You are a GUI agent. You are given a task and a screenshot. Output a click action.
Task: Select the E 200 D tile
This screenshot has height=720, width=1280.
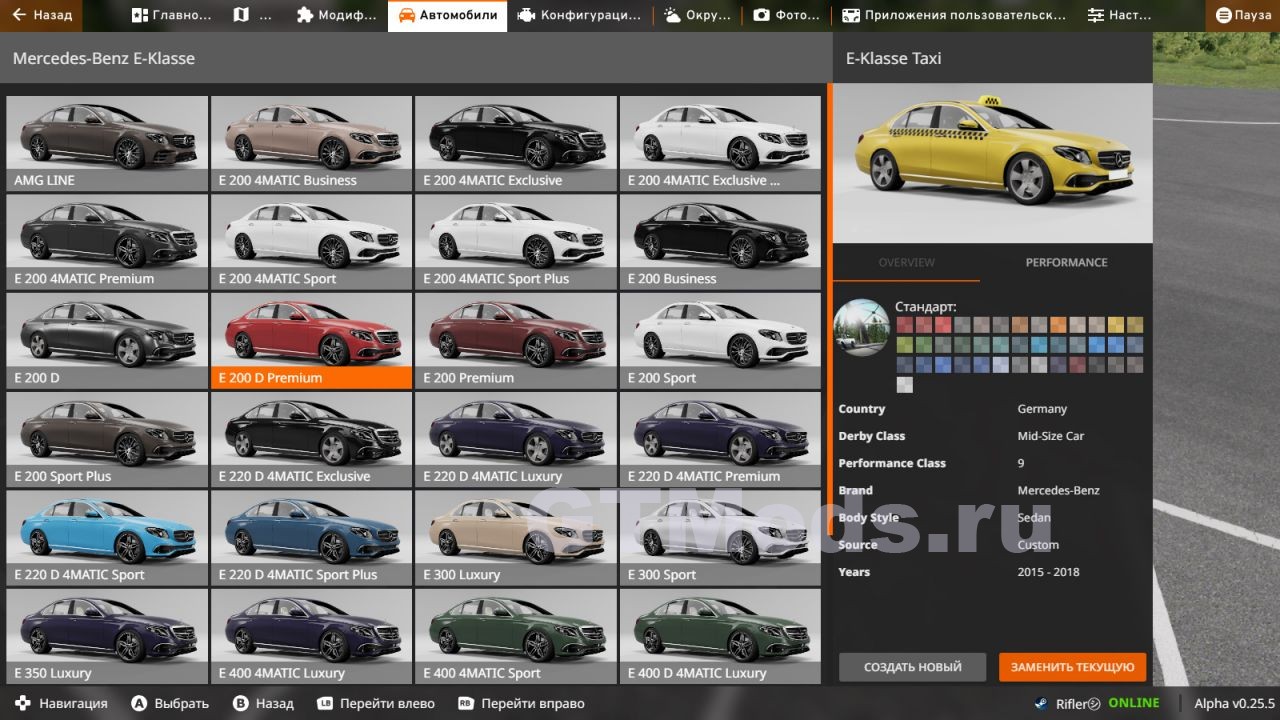pos(107,340)
